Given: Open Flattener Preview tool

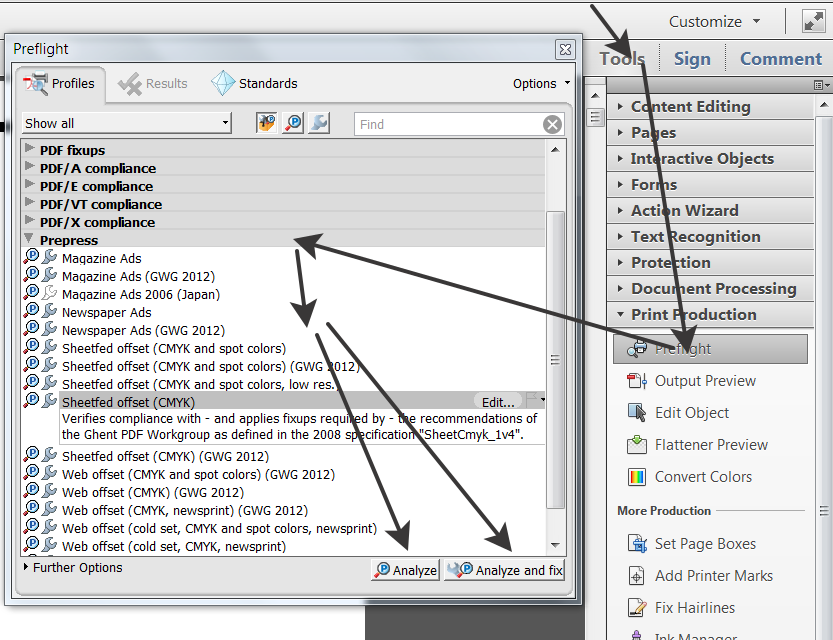Looking at the screenshot, I should [697, 445].
